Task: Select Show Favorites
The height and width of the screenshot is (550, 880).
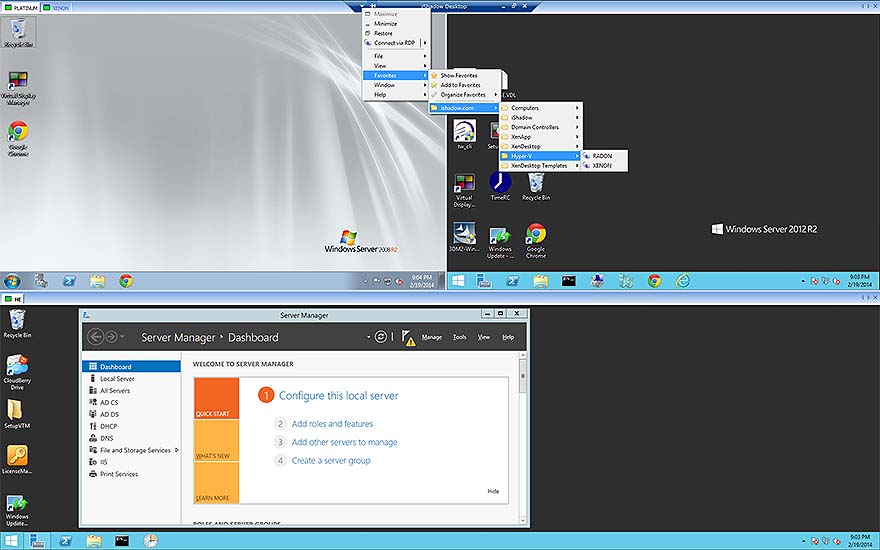Action: (x=465, y=75)
